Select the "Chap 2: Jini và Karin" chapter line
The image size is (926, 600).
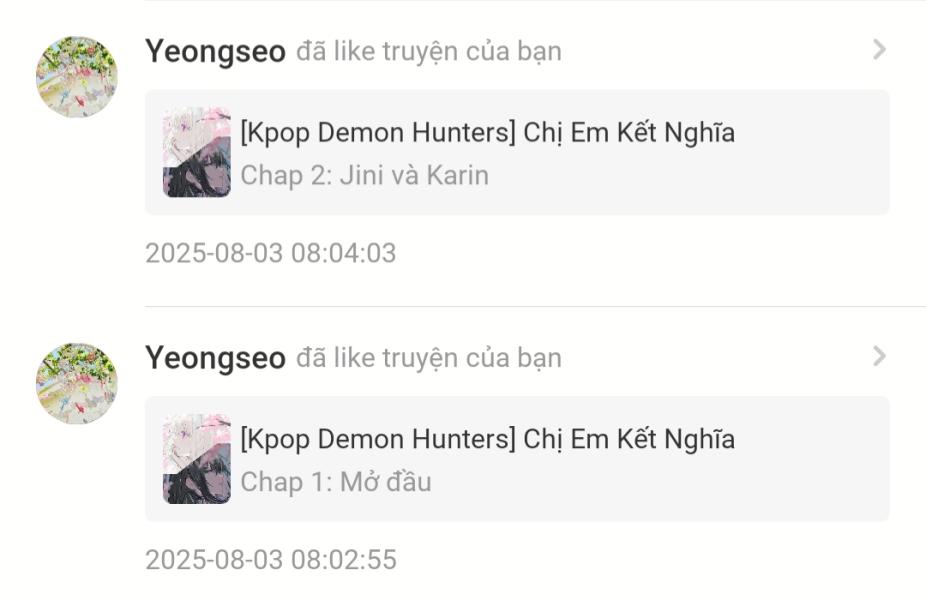coord(365,176)
